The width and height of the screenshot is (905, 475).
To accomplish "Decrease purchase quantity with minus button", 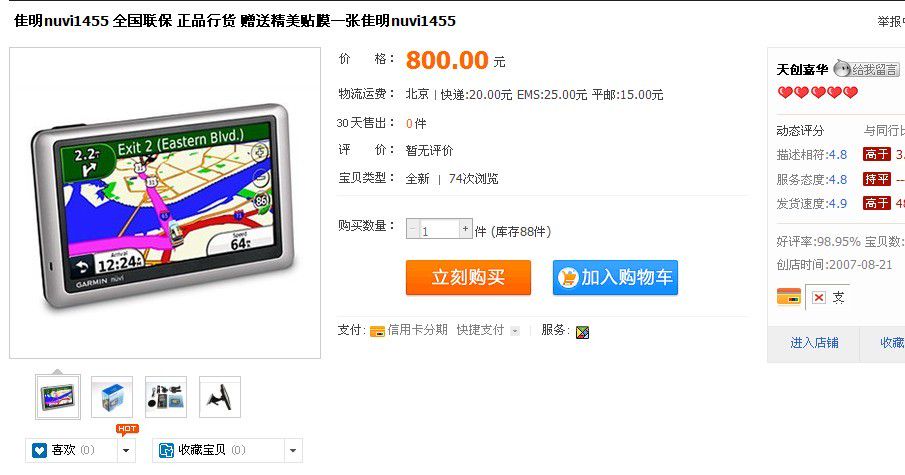I will tap(412, 229).
